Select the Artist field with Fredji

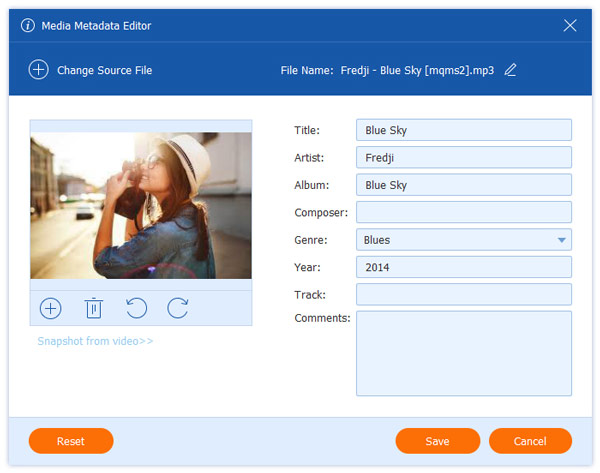pyautogui.click(x=463, y=158)
